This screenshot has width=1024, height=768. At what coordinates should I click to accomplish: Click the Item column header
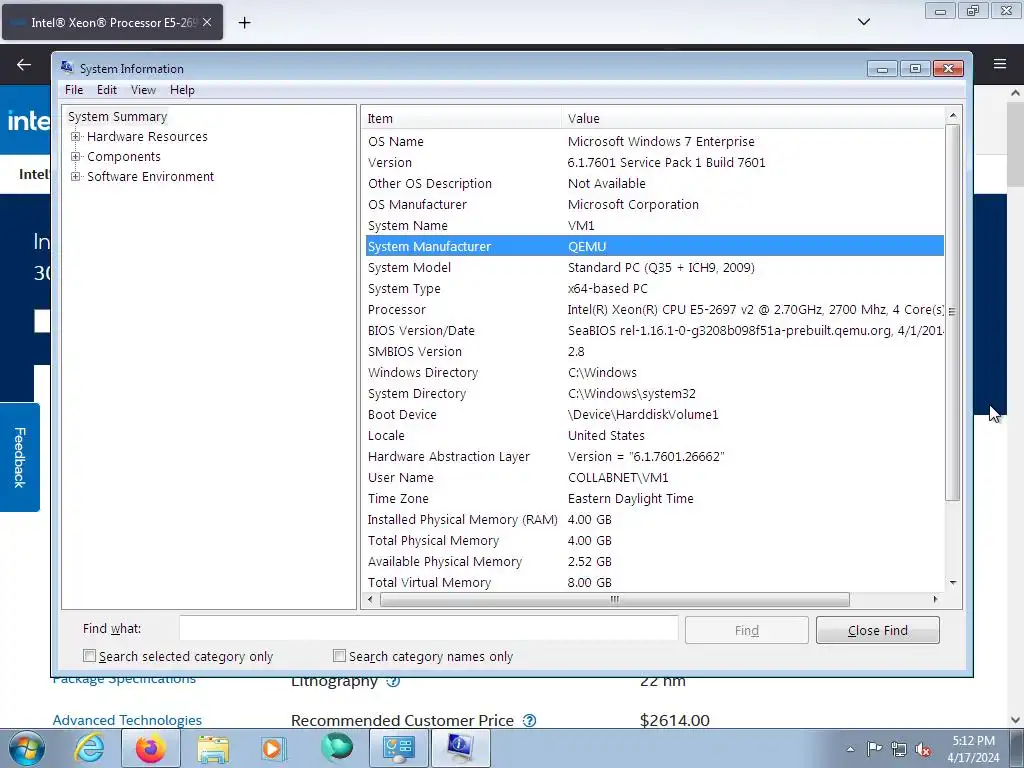462,118
